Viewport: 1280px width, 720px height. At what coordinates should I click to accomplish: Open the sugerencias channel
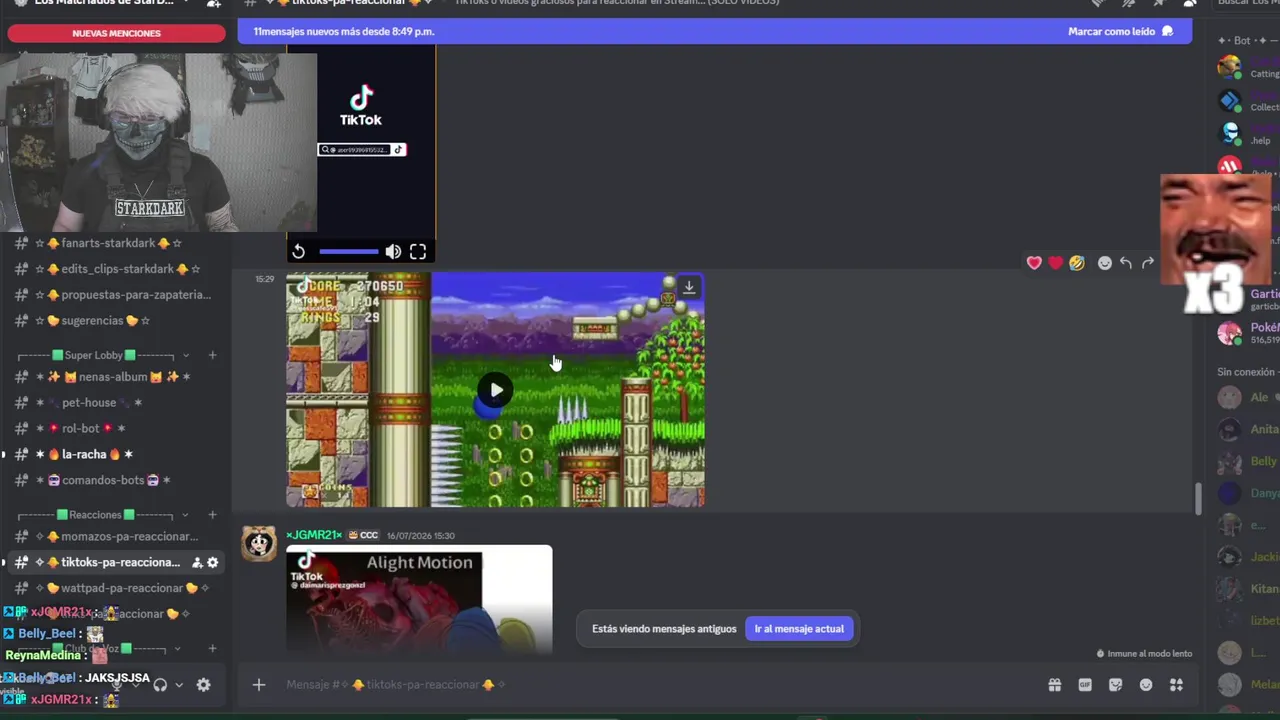[x=116, y=321]
